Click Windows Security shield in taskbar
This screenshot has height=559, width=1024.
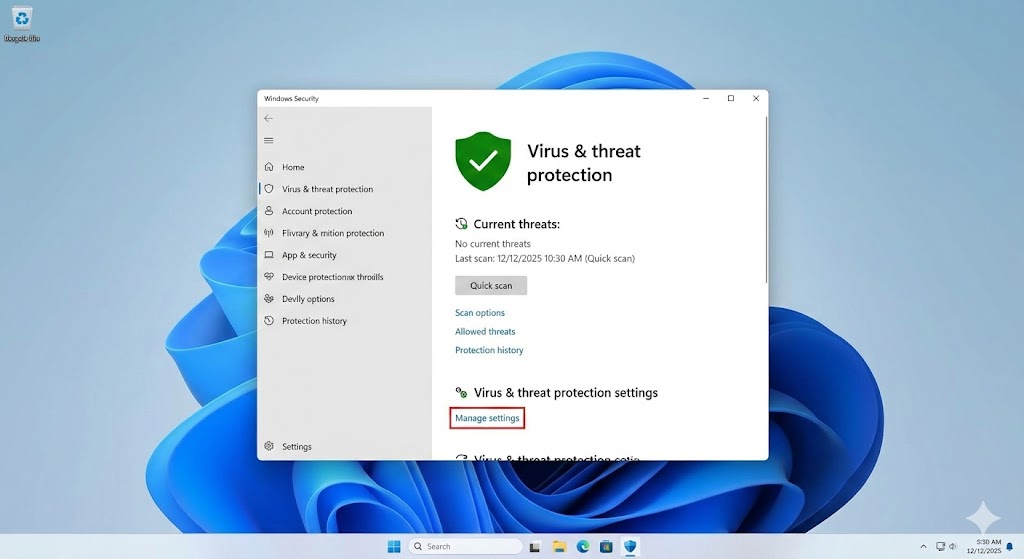point(630,547)
